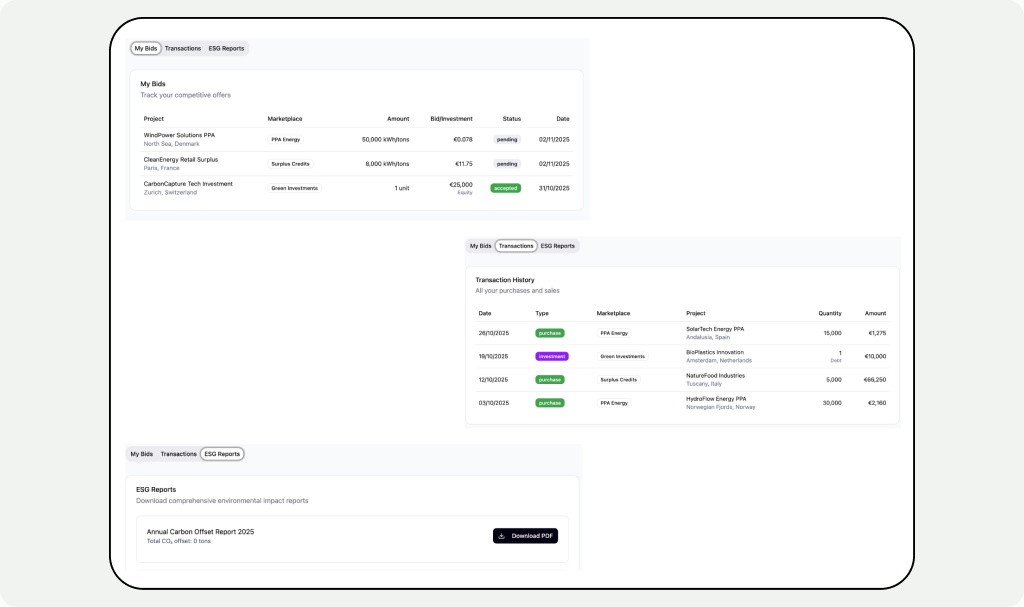Click the €25,000 investment value
Image resolution: width=1024 pixels, height=607 pixels.
(461, 185)
